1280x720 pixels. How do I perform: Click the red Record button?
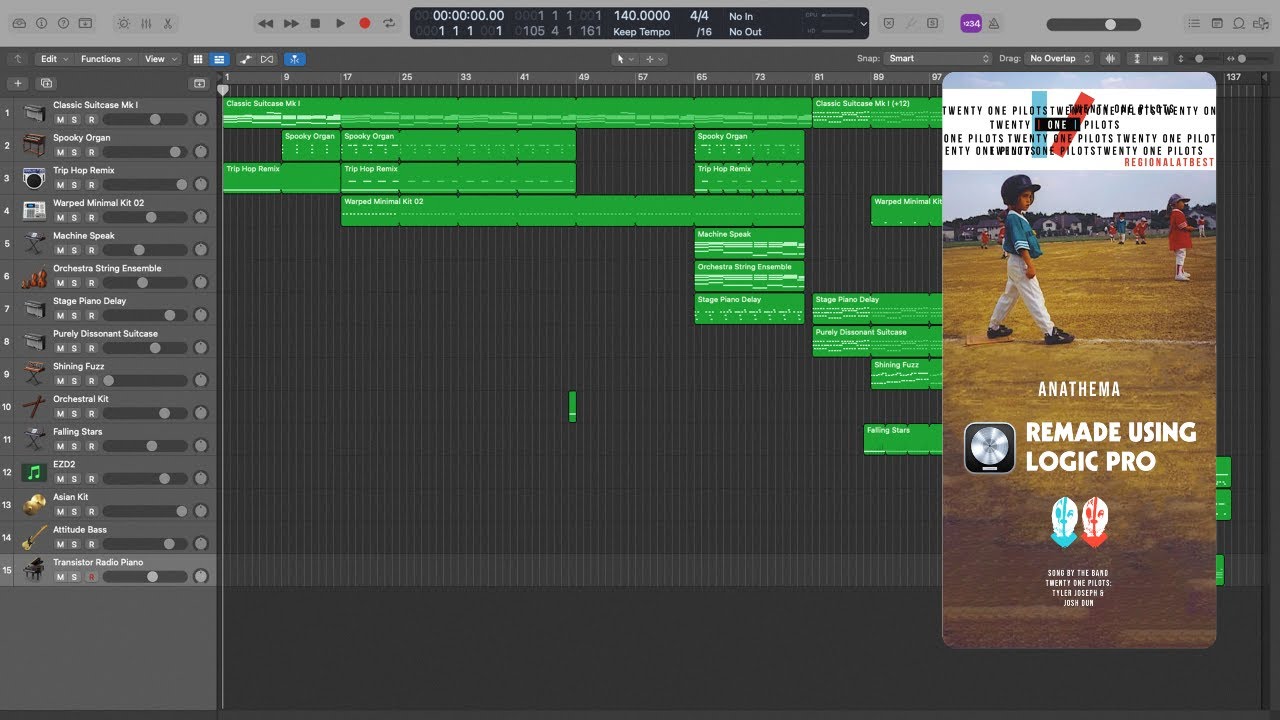[x=364, y=23]
